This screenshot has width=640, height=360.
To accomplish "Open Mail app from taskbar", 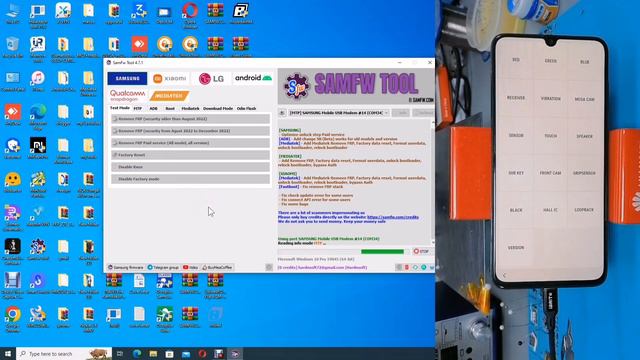I will 186,353.
